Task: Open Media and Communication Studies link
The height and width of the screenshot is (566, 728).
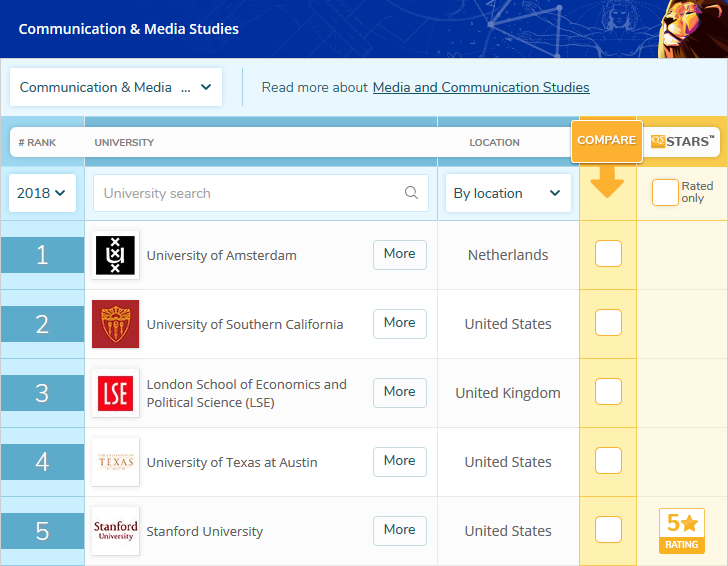Action: [481, 87]
